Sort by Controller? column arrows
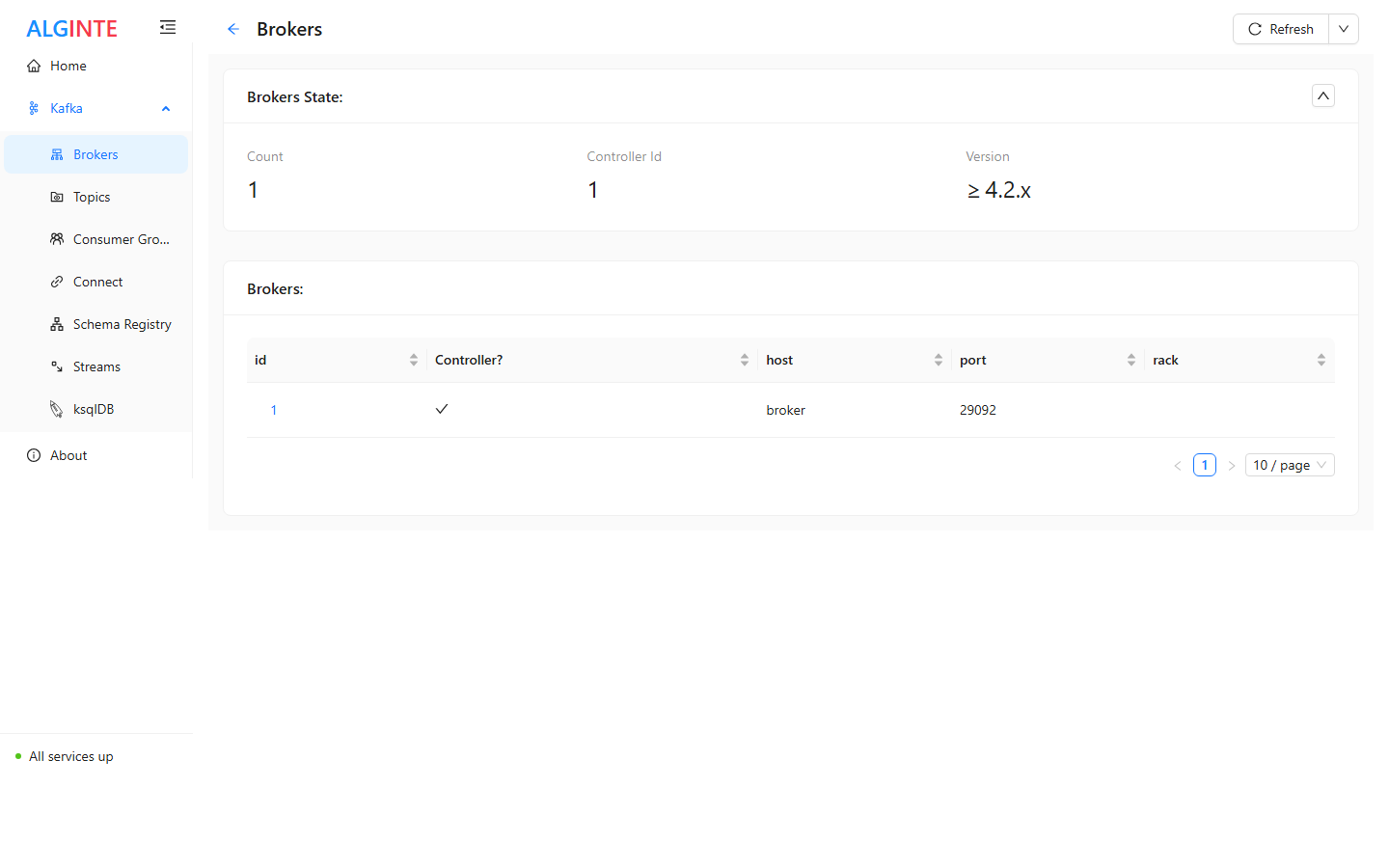 (x=745, y=360)
